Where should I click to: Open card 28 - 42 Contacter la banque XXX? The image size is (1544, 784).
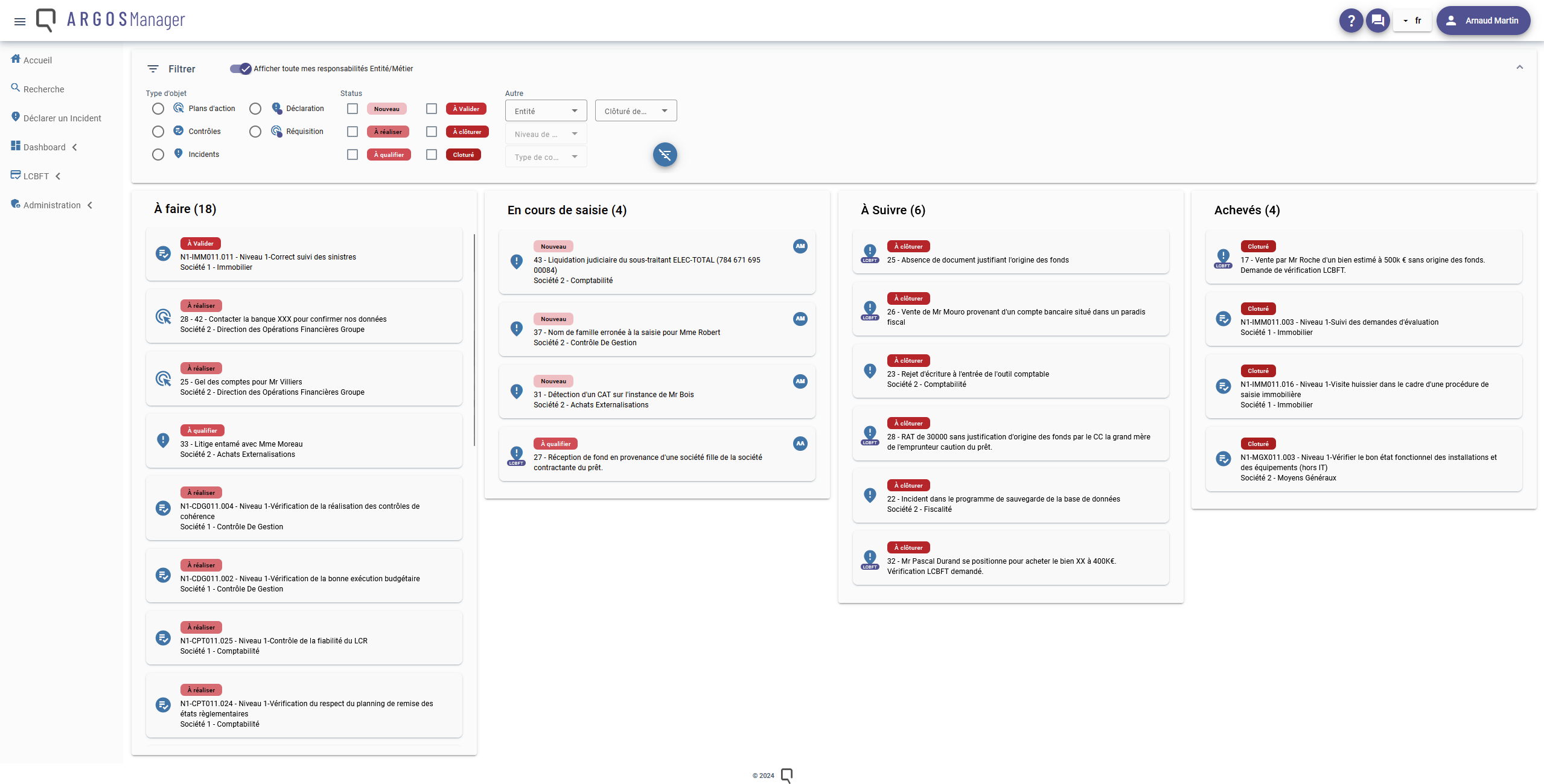tap(304, 316)
